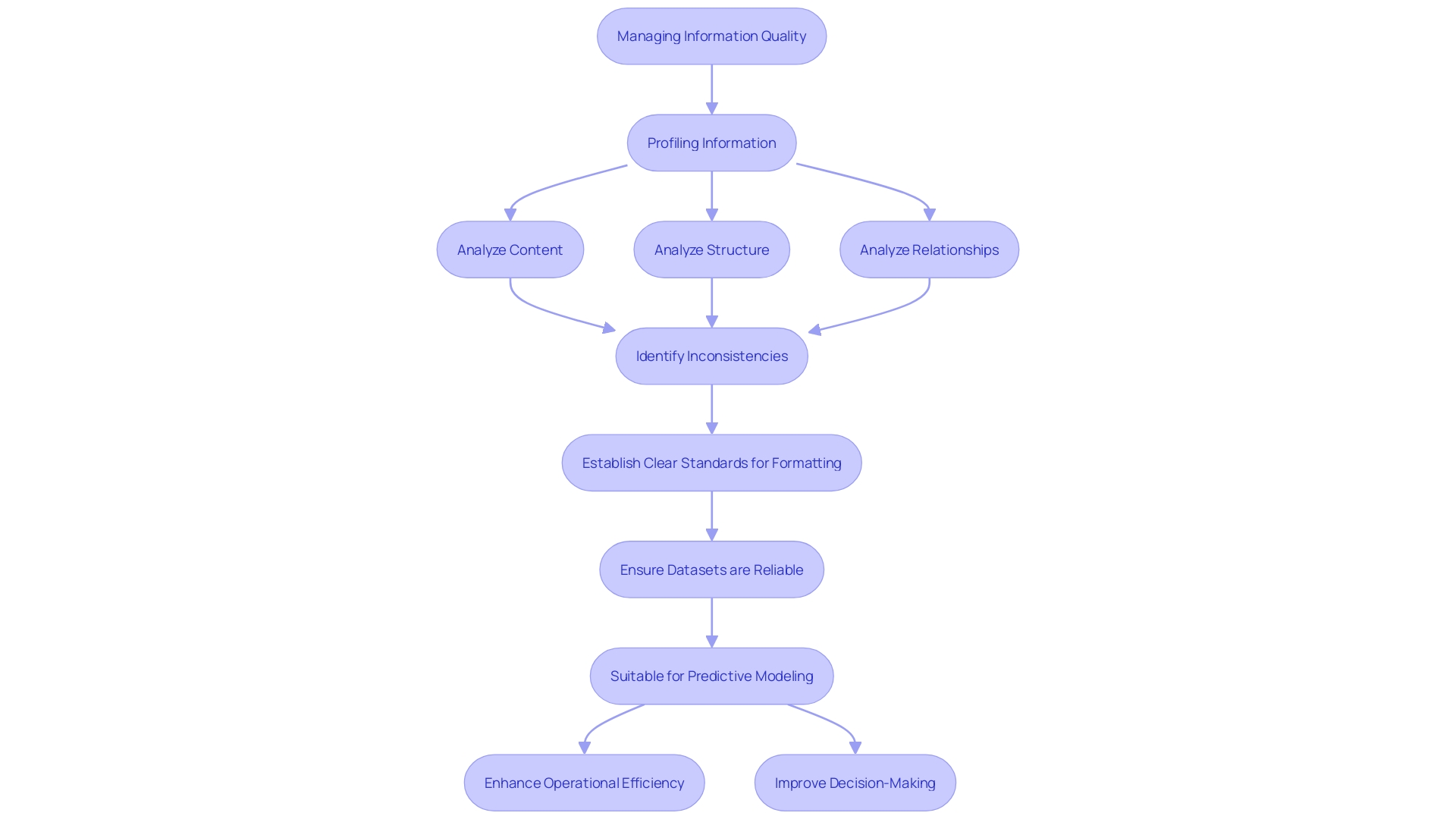Viewport: 1456px width, 819px height.
Task: Click the Analyze Relationships node
Action: tap(929, 249)
